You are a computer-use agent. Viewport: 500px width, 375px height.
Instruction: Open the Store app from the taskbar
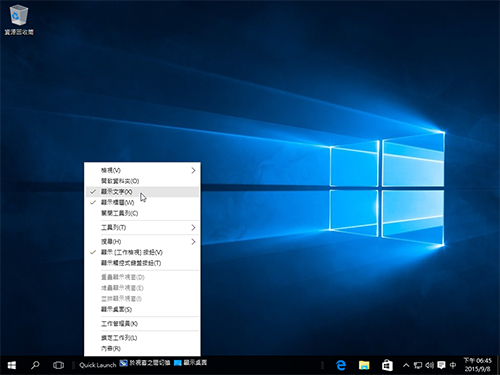[387, 365]
